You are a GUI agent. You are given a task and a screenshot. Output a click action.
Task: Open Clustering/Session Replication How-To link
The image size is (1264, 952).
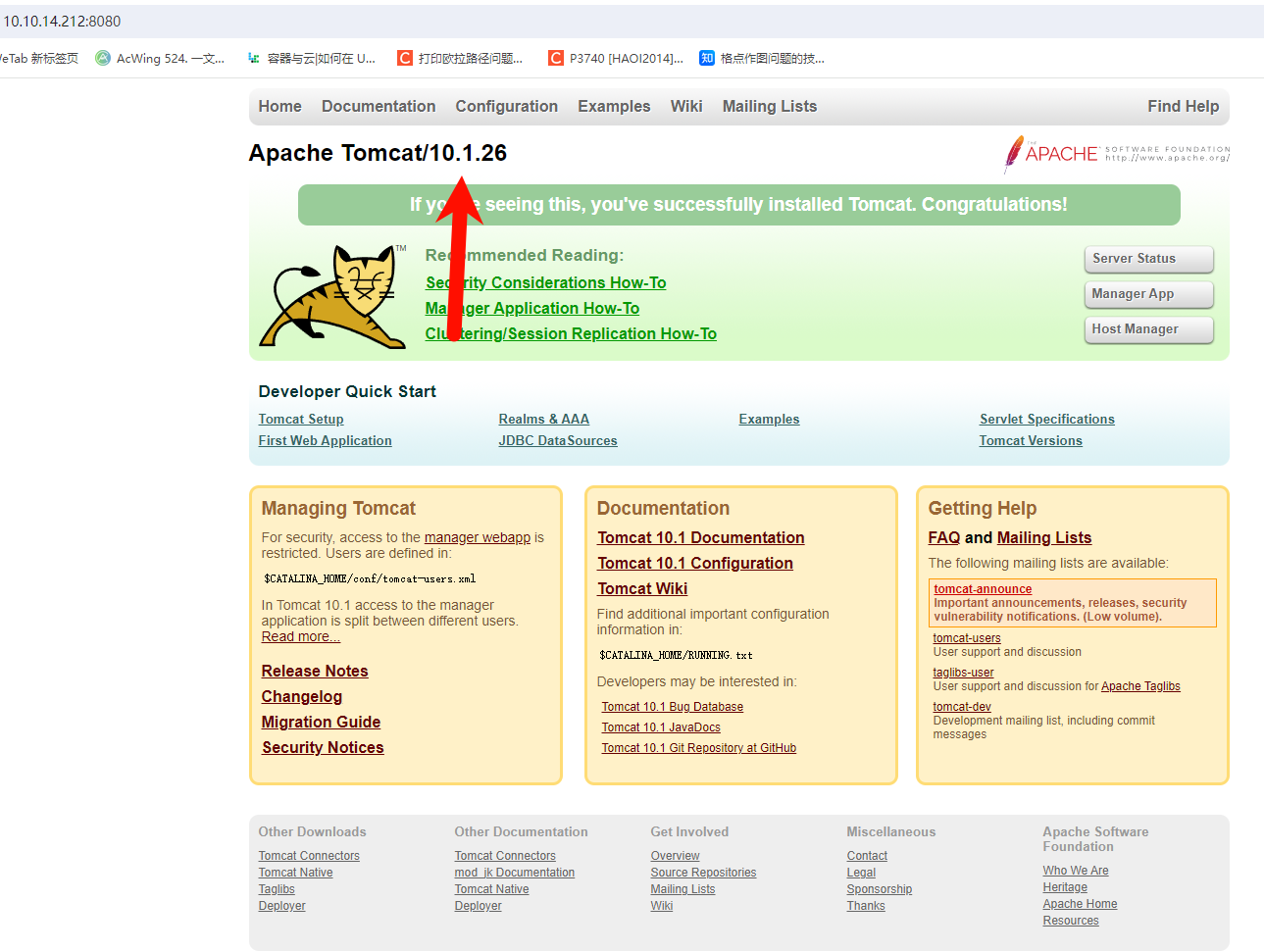(x=571, y=333)
